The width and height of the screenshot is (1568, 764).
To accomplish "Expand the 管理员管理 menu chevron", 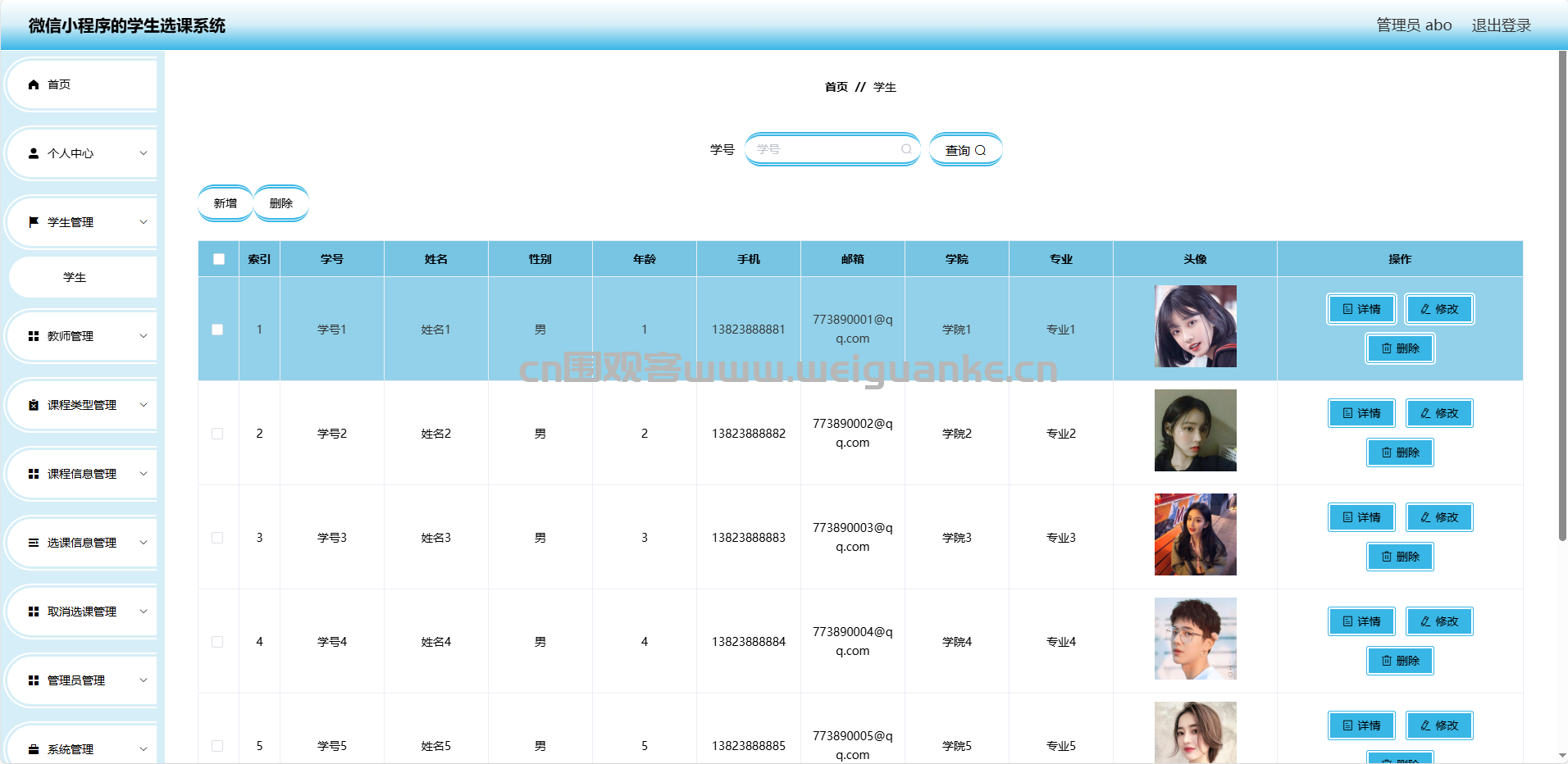I will click(x=144, y=680).
